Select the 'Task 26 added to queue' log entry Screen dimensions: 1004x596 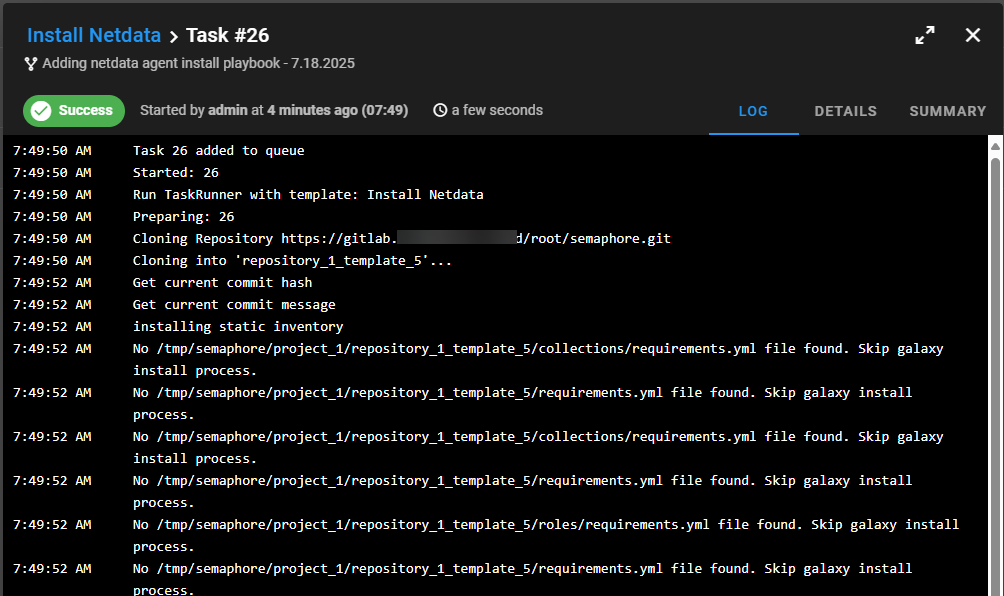click(x=218, y=151)
